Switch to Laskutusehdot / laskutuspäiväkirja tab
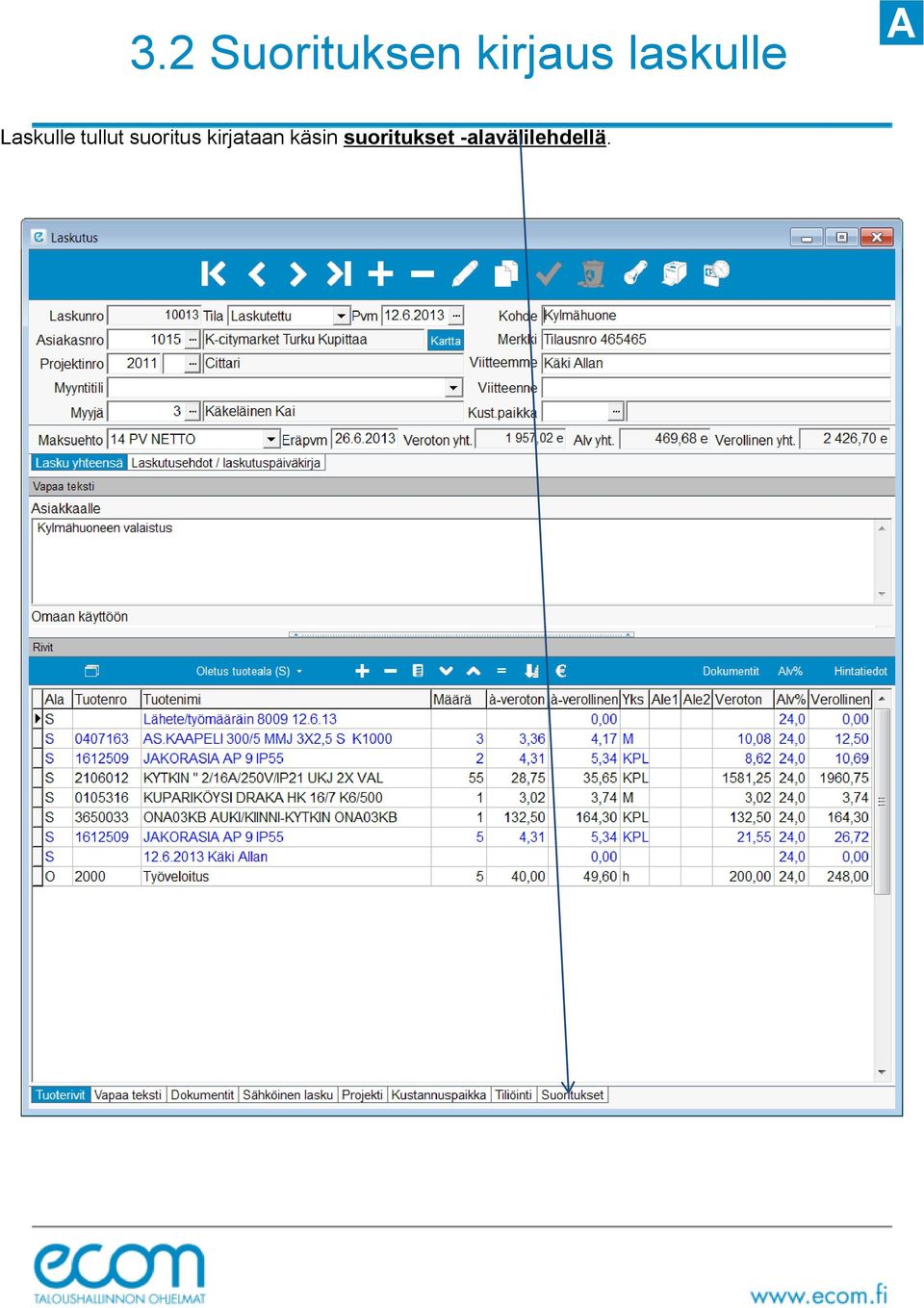The height and width of the screenshot is (1308, 924). click(x=226, y=463)
